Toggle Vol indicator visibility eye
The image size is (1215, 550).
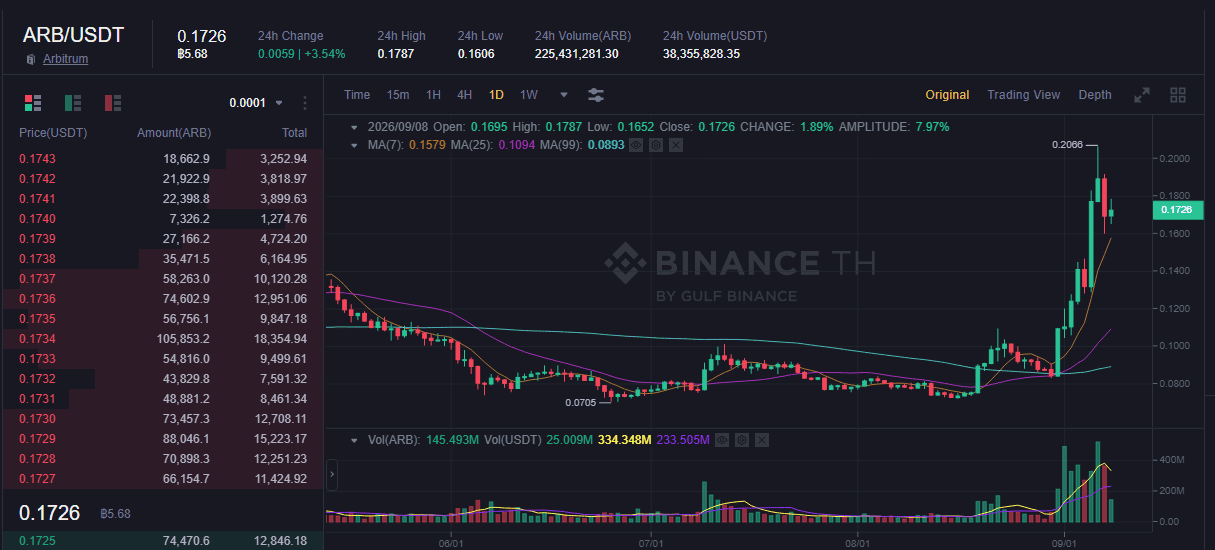[x=721, y=440]
